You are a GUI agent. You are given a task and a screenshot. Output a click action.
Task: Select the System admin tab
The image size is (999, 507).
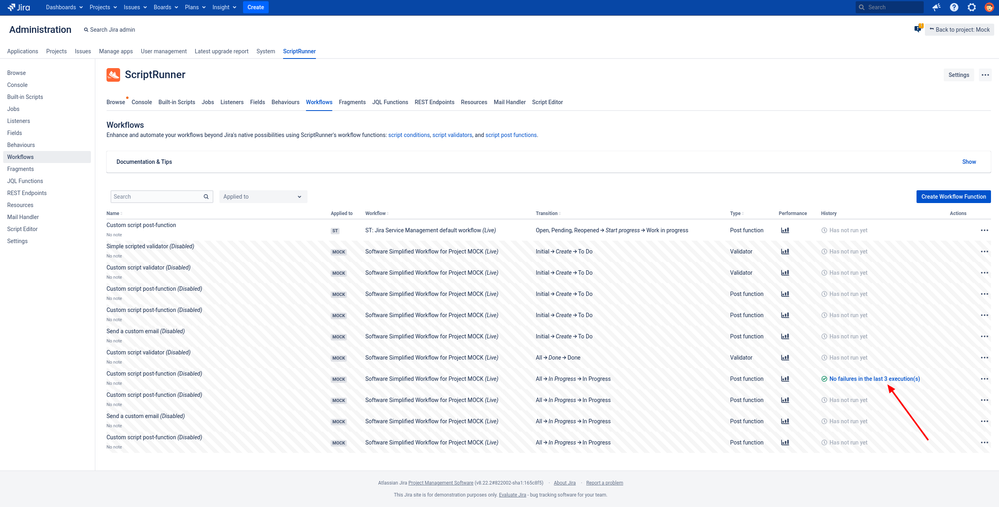pos(266,51)
